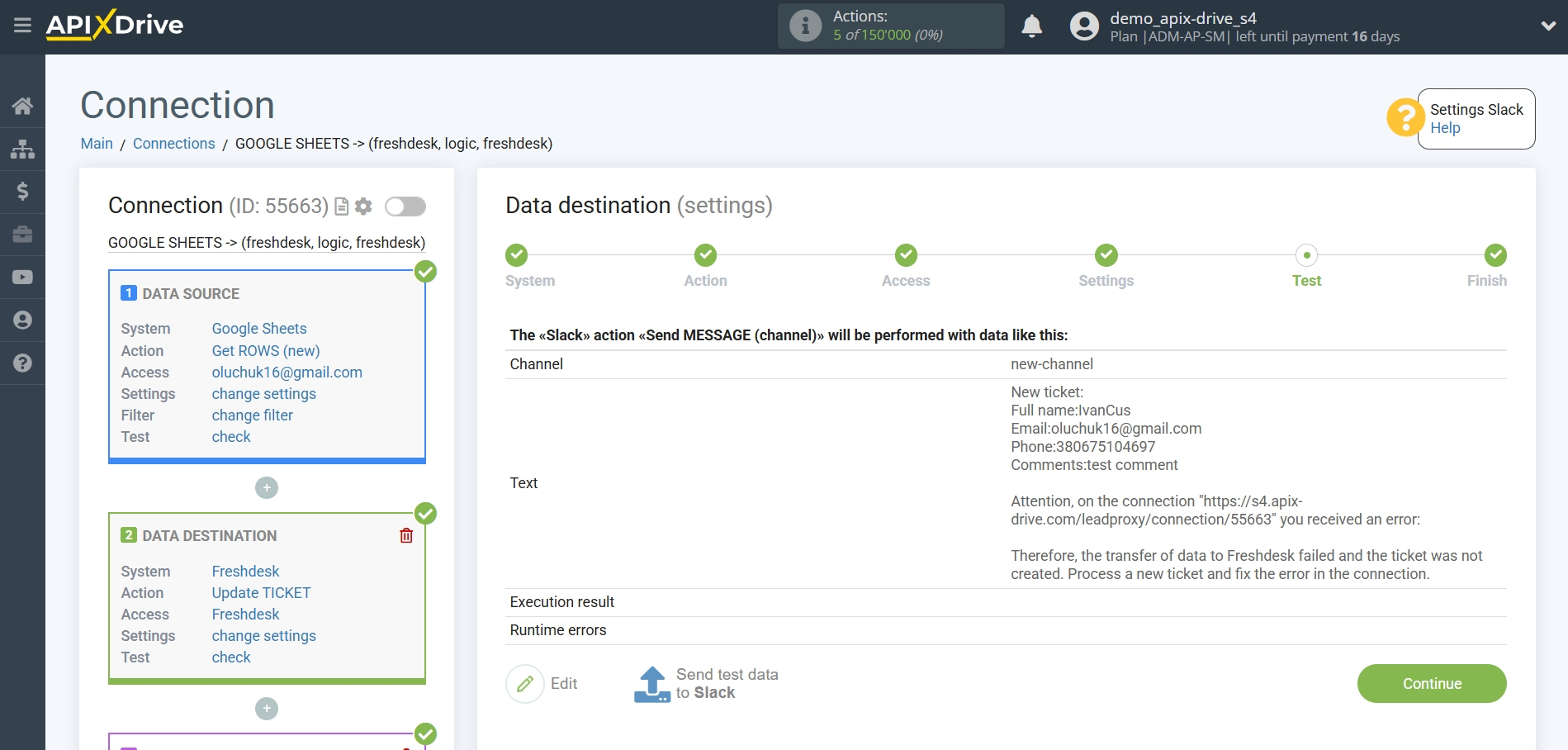Add step after Data Destination block
This screenshot has height=750, width=1568.
267,709
